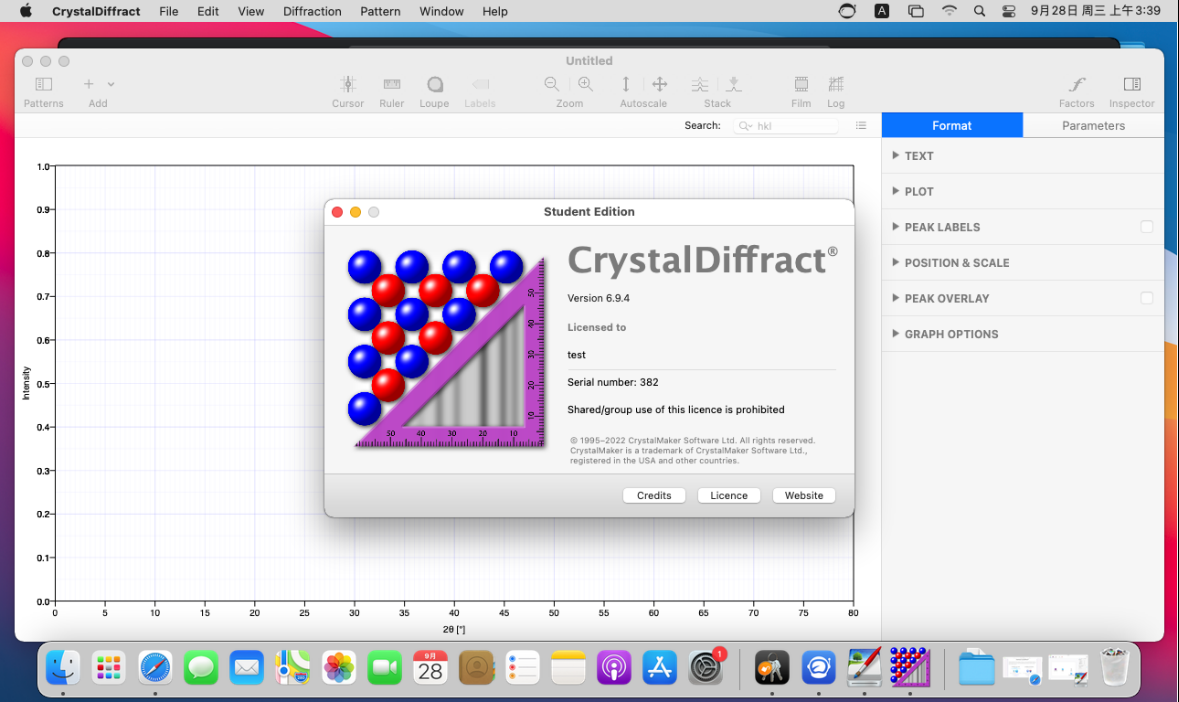Zoom out with the minus magnifier

pyautogui.click(x=552, y=84)
